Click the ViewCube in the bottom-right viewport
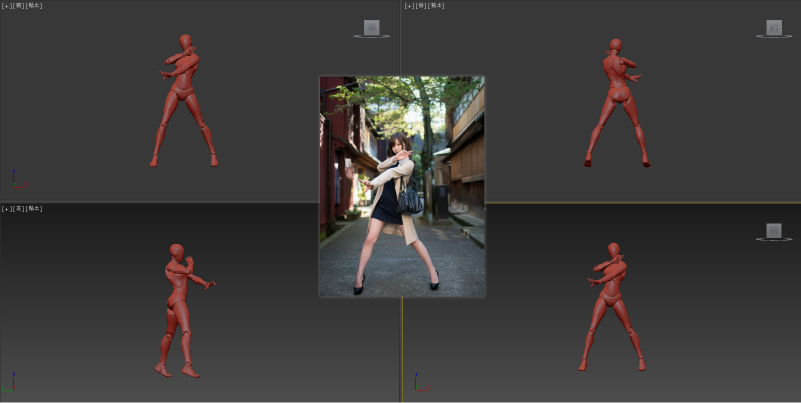 tap(774, 231)
